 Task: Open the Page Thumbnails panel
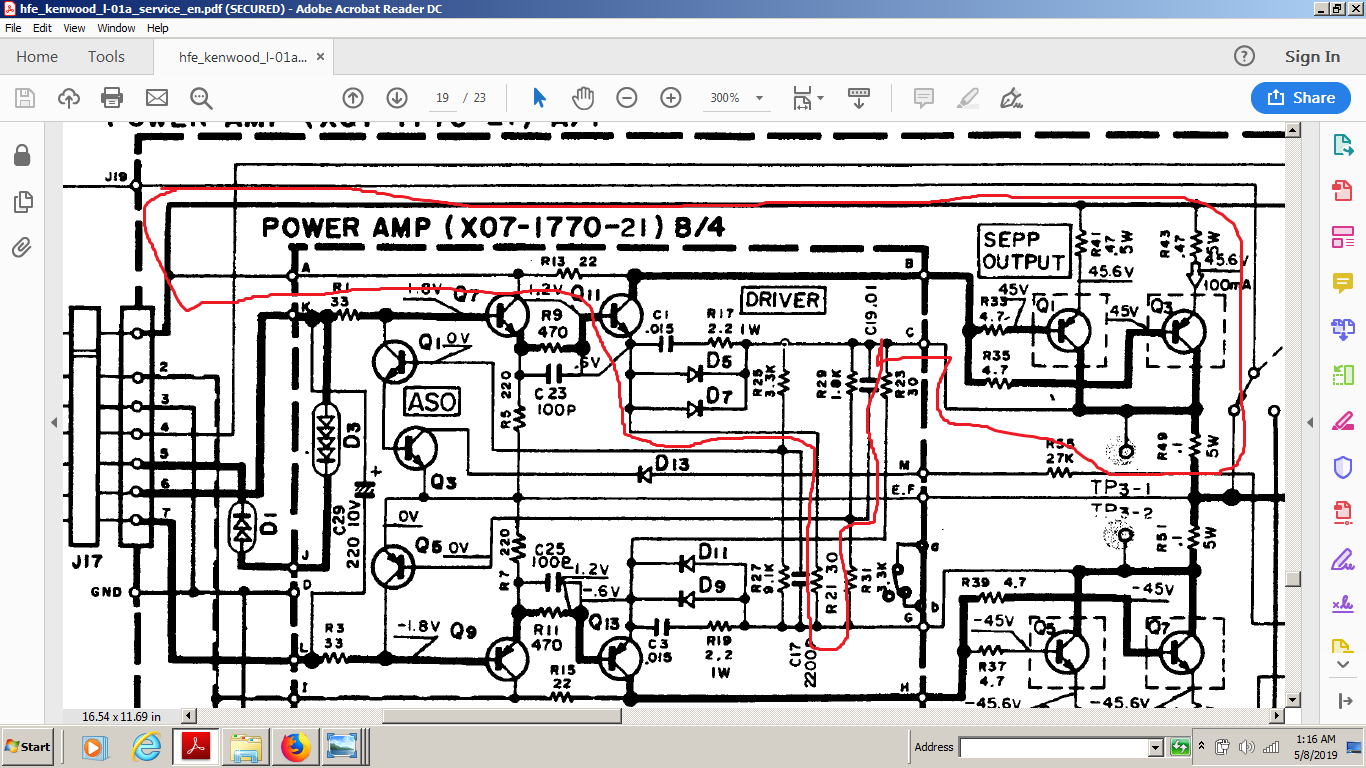point(22,202)
